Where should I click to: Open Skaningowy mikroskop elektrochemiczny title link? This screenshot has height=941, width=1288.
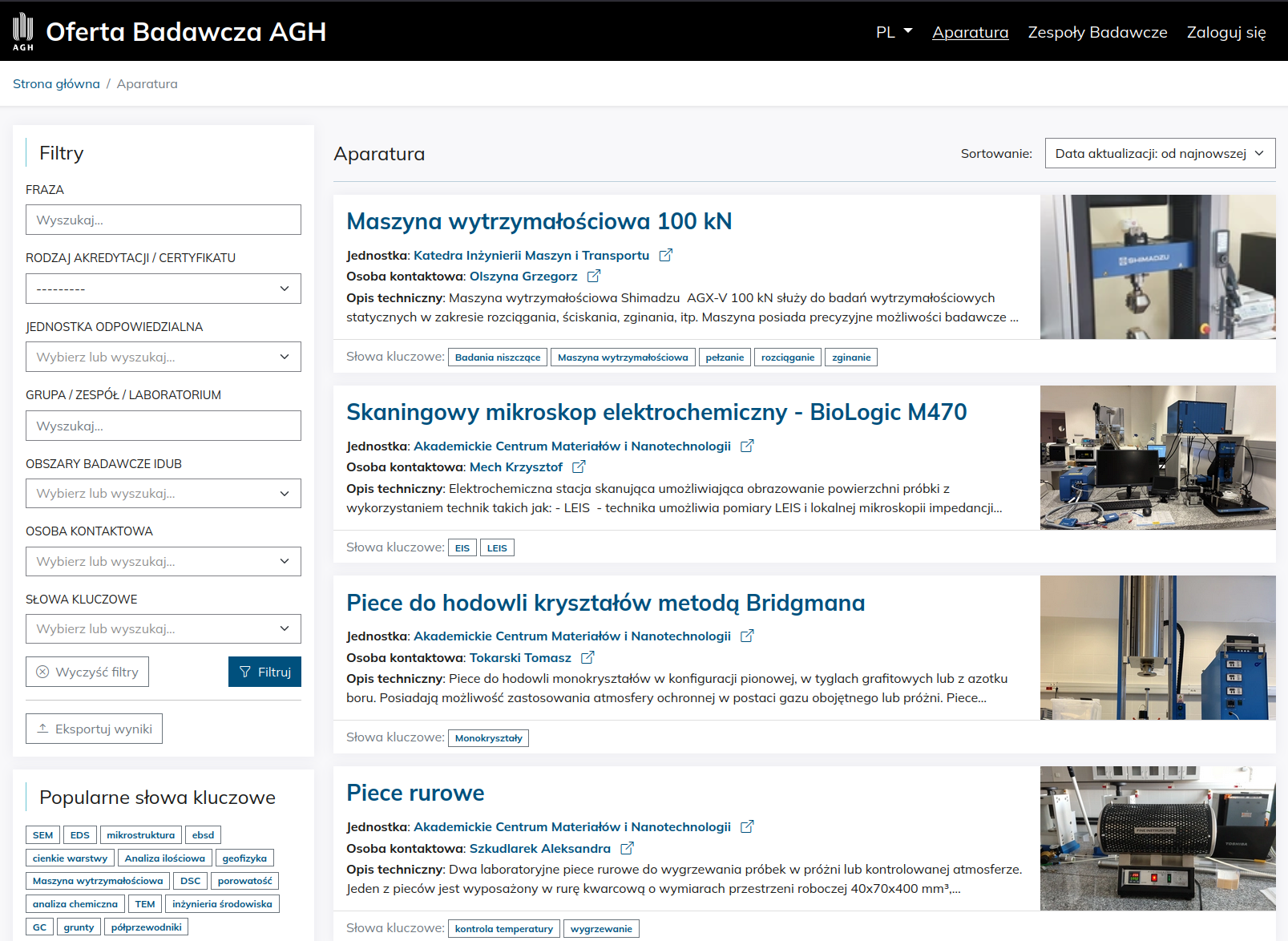656,412
